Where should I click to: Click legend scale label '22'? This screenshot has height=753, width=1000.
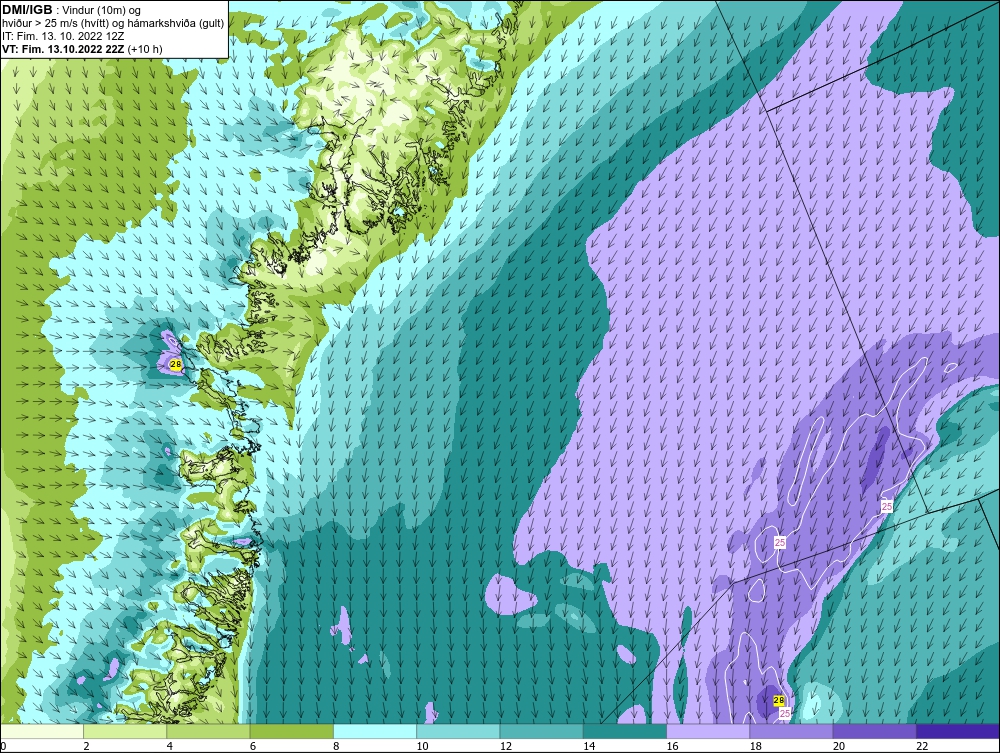tap(922, 746)
